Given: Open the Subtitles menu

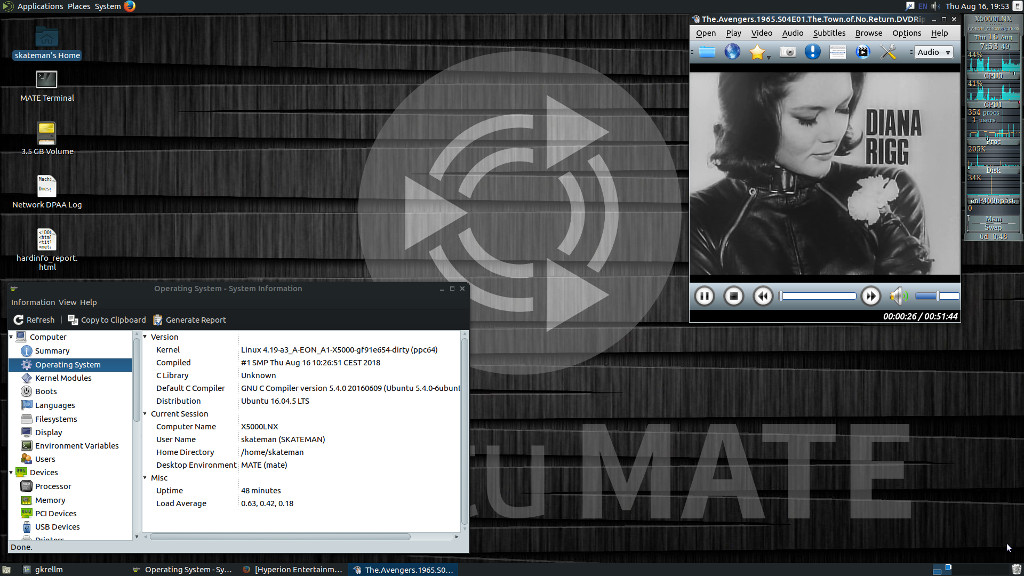Looking at the screenshot, I should pyautogui.click(x=829, y=33).
